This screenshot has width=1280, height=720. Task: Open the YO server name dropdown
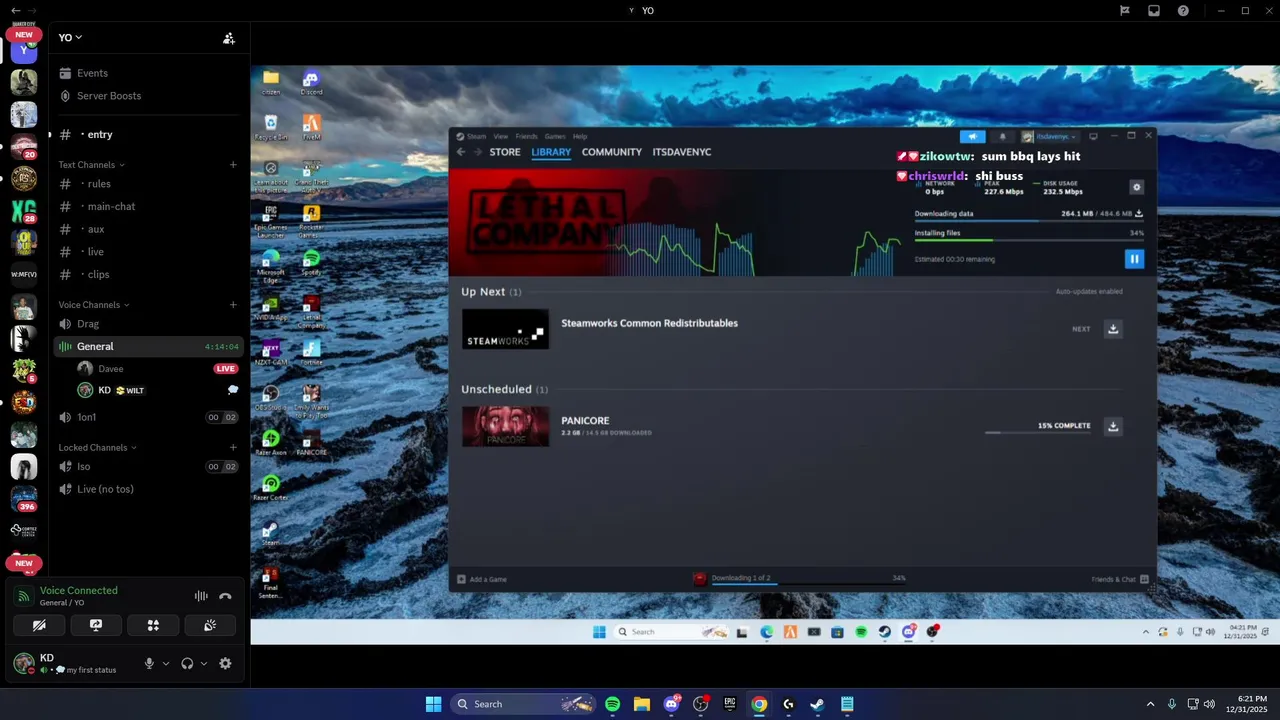(x=70, y=37)
